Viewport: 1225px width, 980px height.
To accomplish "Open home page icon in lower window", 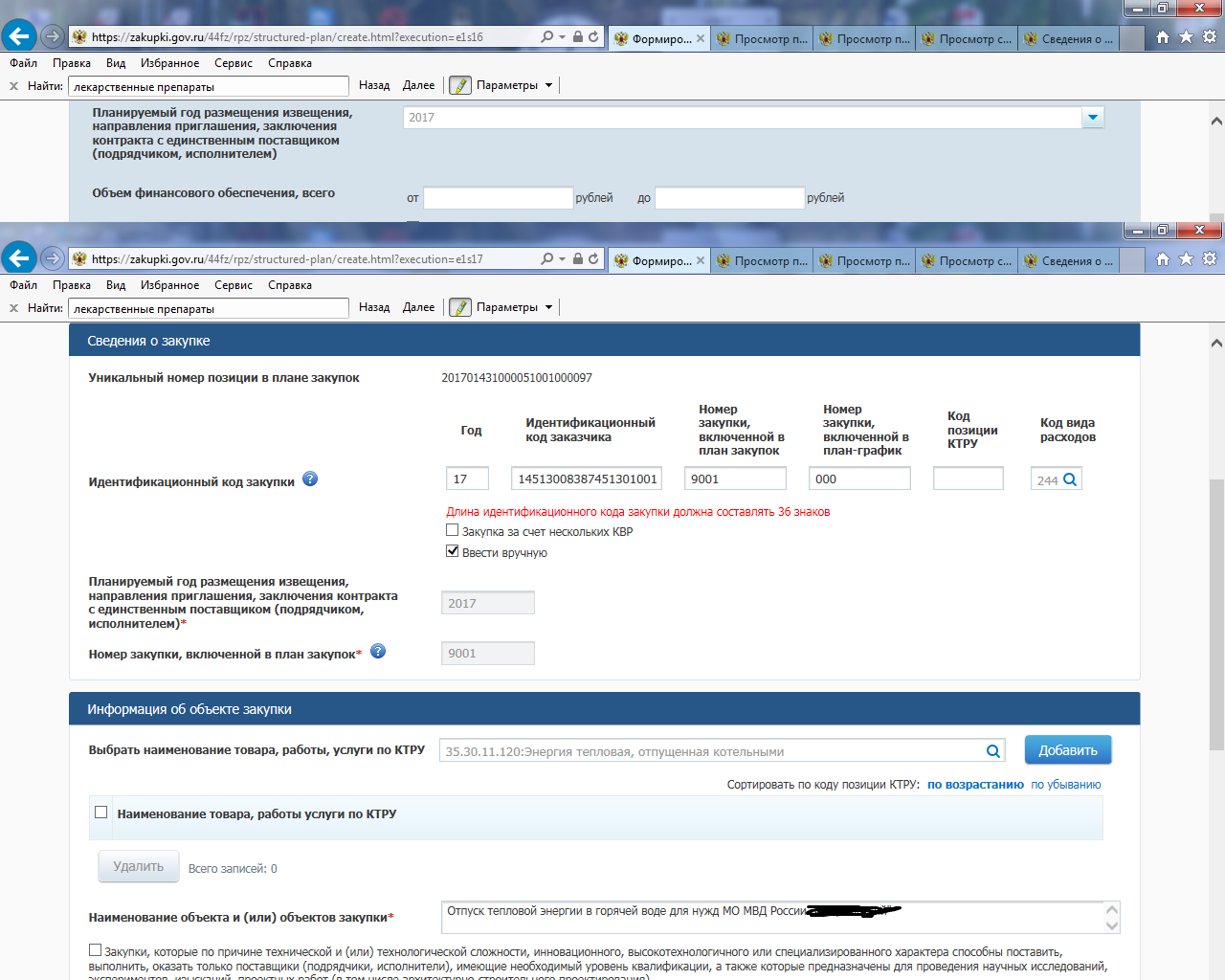I will pos(1163,258).
